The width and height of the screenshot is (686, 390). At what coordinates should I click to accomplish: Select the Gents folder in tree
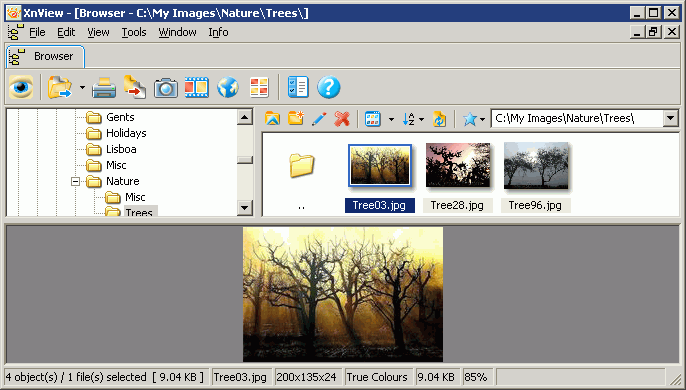pyautogui.click(x=120, y=117)
